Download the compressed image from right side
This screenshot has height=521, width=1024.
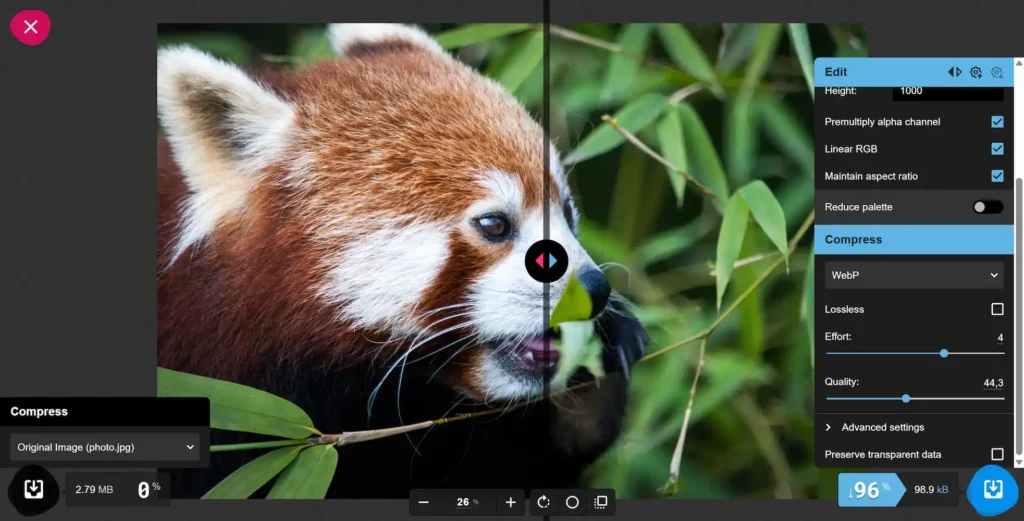click(x=993, y=490)
